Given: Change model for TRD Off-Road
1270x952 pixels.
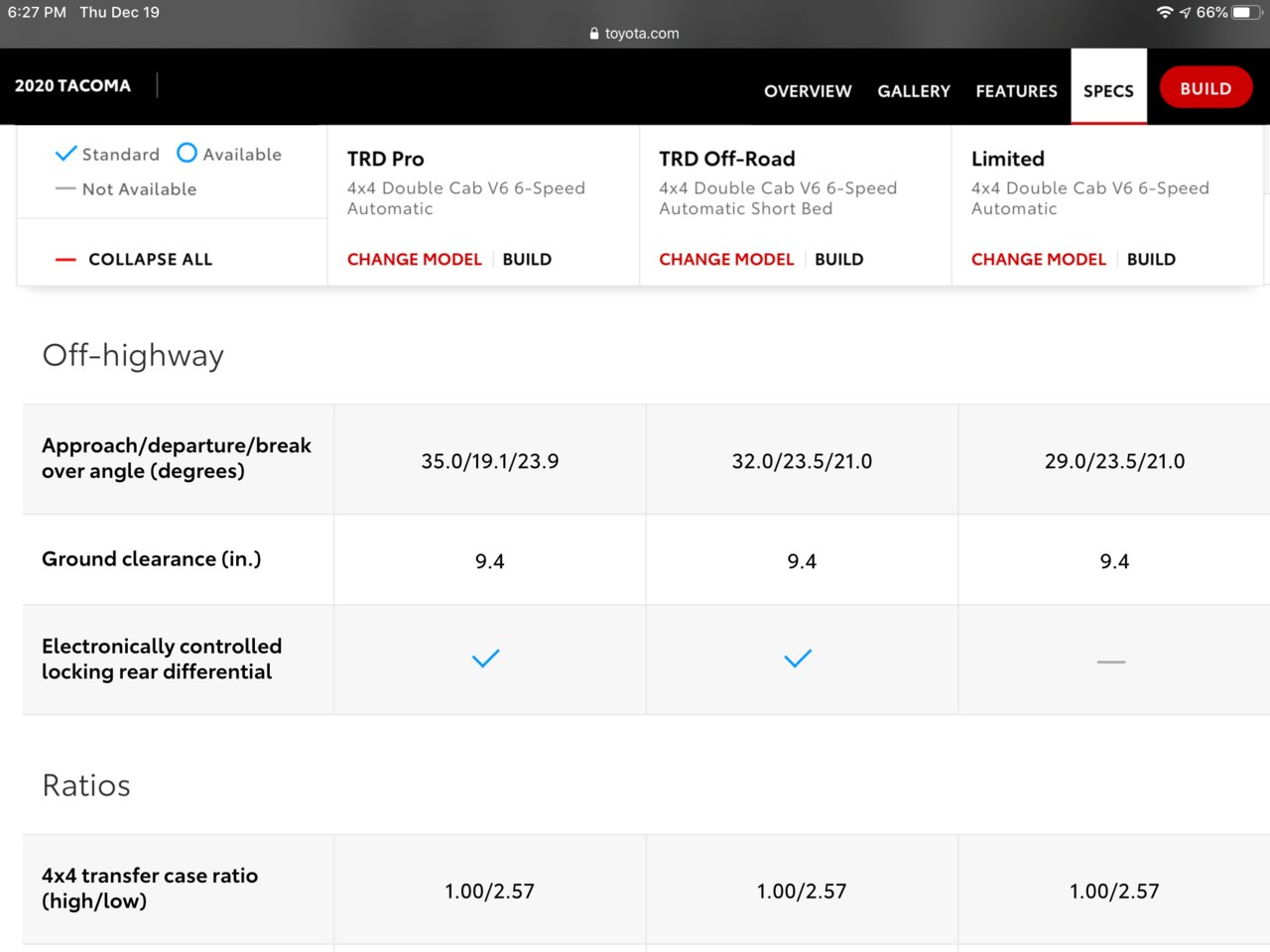Looking at the screenshot, I should 726,259.
